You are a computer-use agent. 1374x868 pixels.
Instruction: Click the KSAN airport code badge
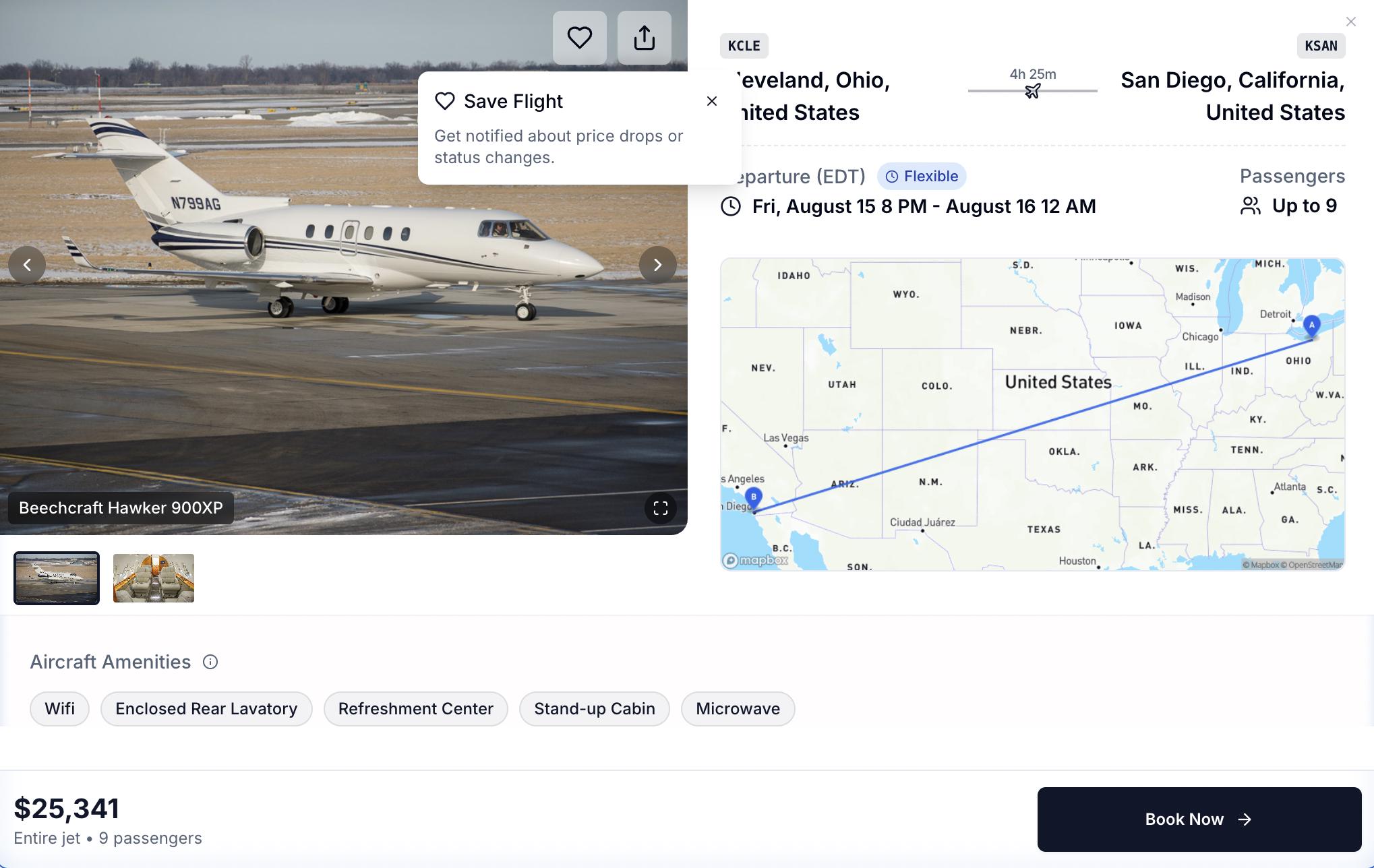(x=1320, y=46)
